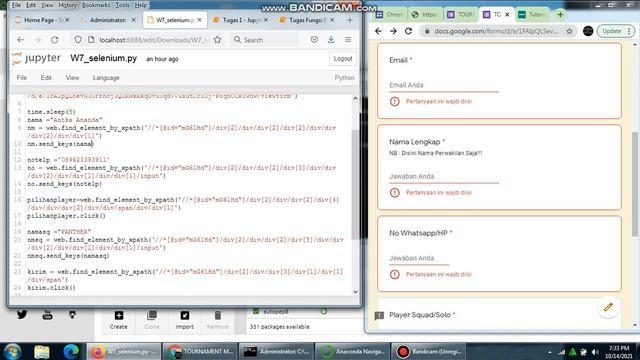Image resolution: width=640 pixels, height=360 pixels.
Task: Open new Chrome tab with plus
Action: (x=560, y=15)
